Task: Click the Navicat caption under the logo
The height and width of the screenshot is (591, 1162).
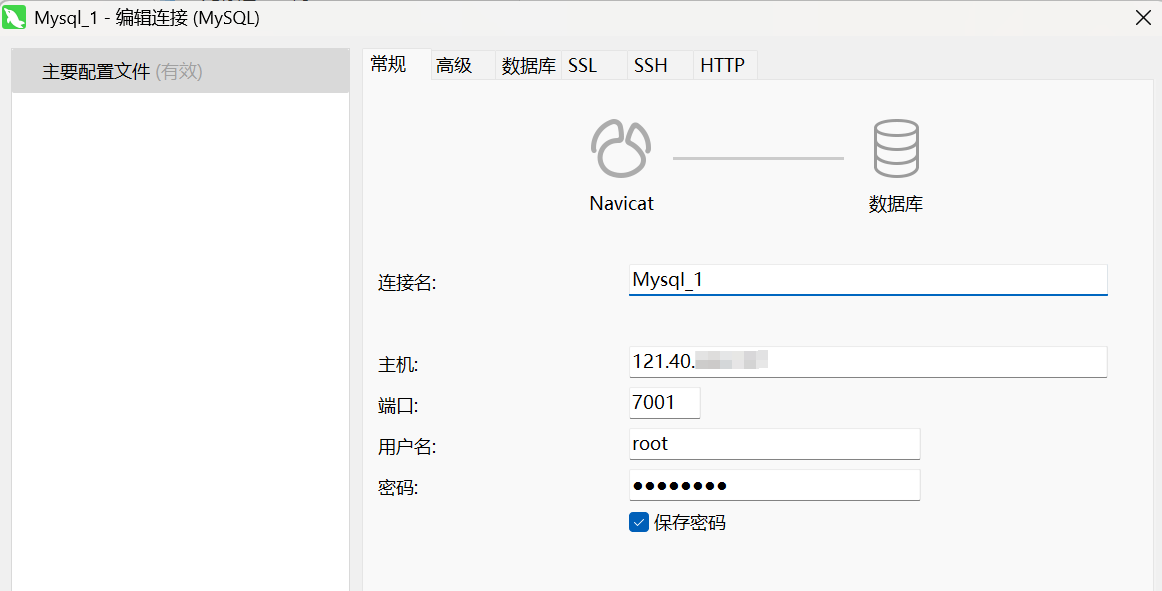Action: (x=622, y=203)
